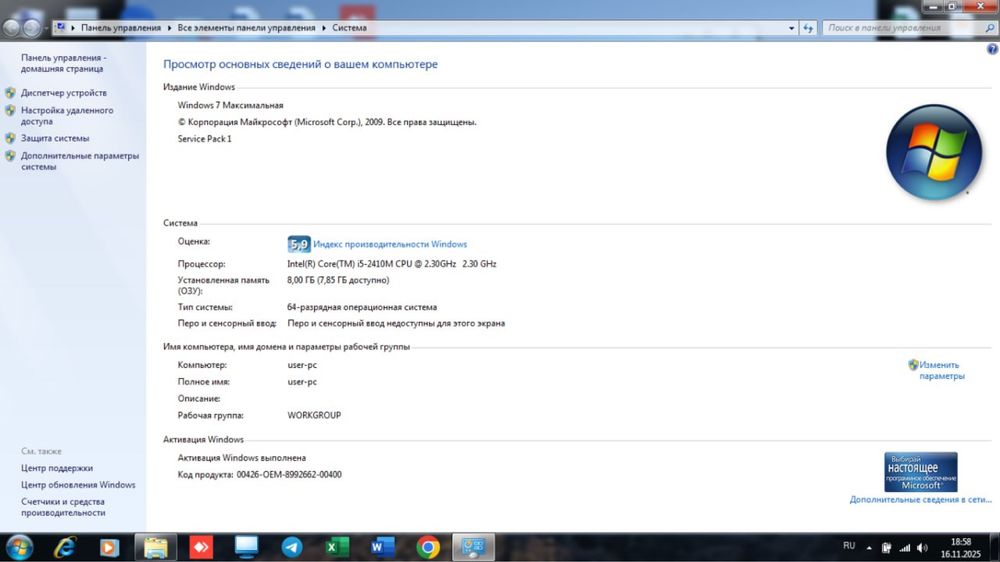Open the volume control in the tray
The width and height of the screenshot is (1000, 562).
click(x=922, y=548)
